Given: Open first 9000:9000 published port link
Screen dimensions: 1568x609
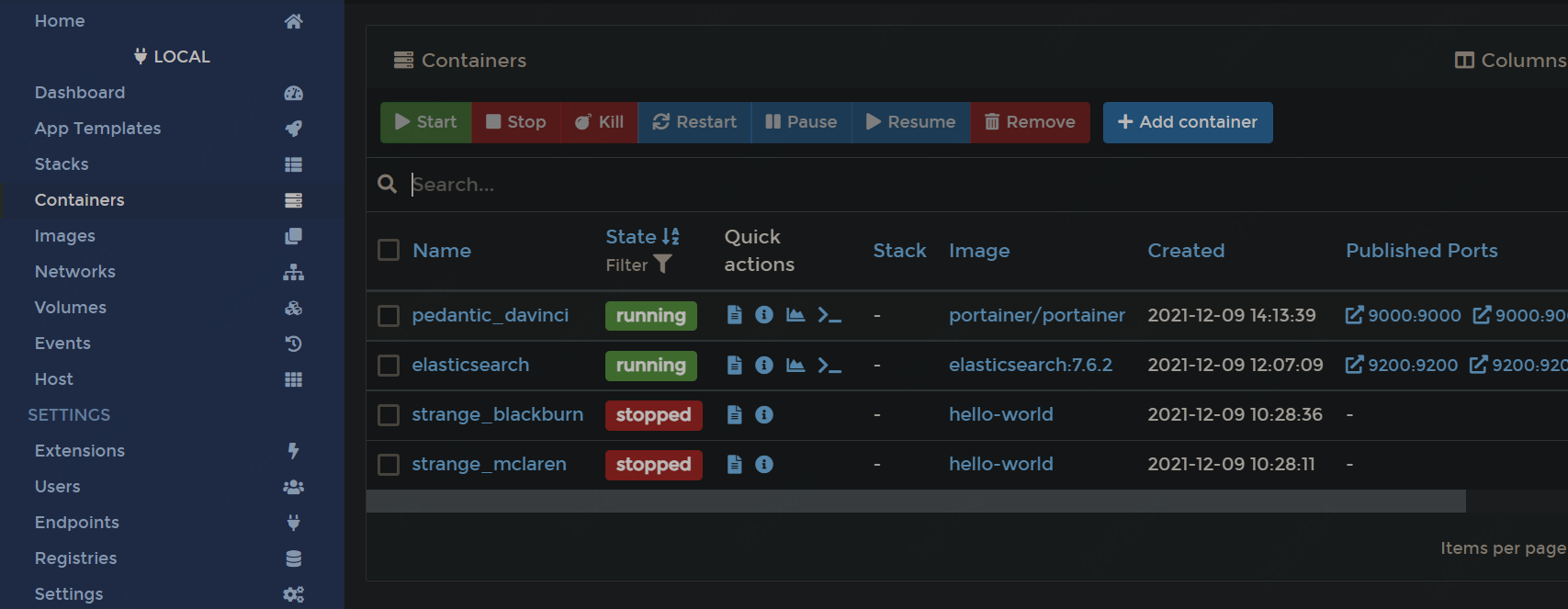Looking at the screenshot, I should (x=1404, y=315).
